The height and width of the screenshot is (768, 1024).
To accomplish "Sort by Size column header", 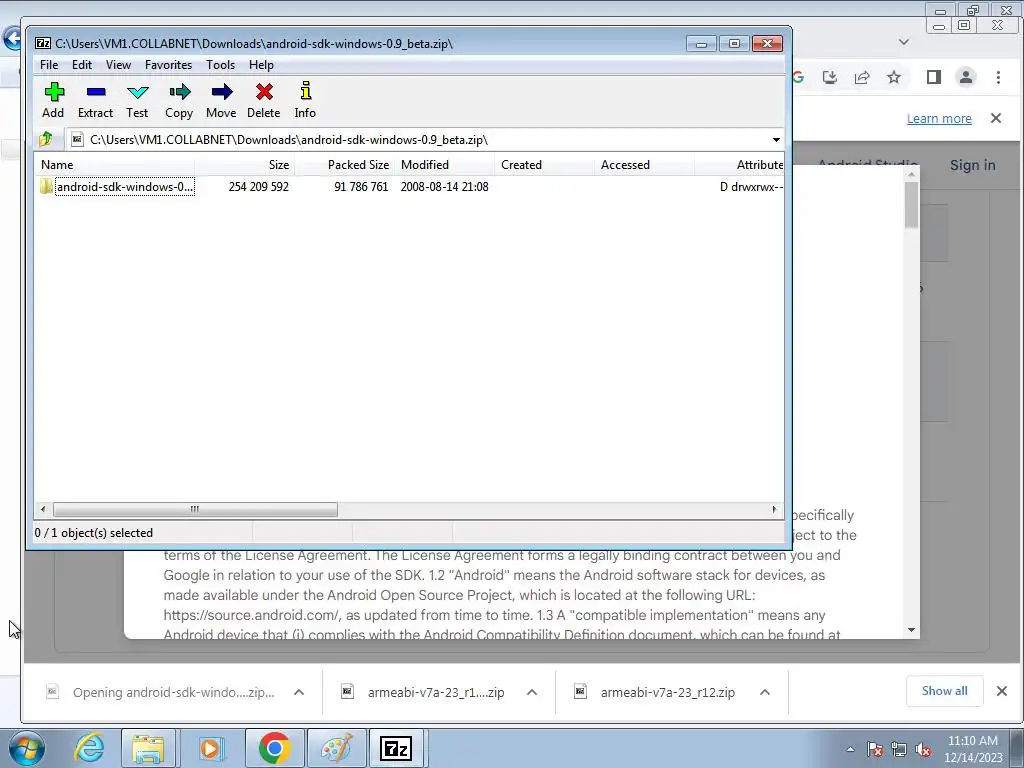I will point(244,165).
